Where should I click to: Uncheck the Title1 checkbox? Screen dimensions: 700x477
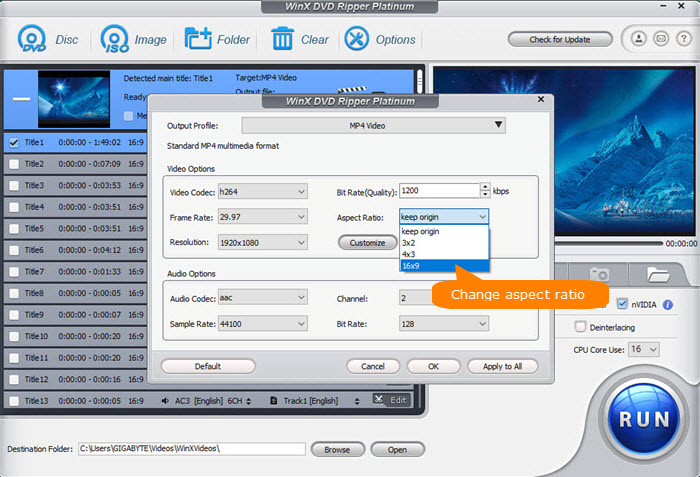click(x=14, y=142)
